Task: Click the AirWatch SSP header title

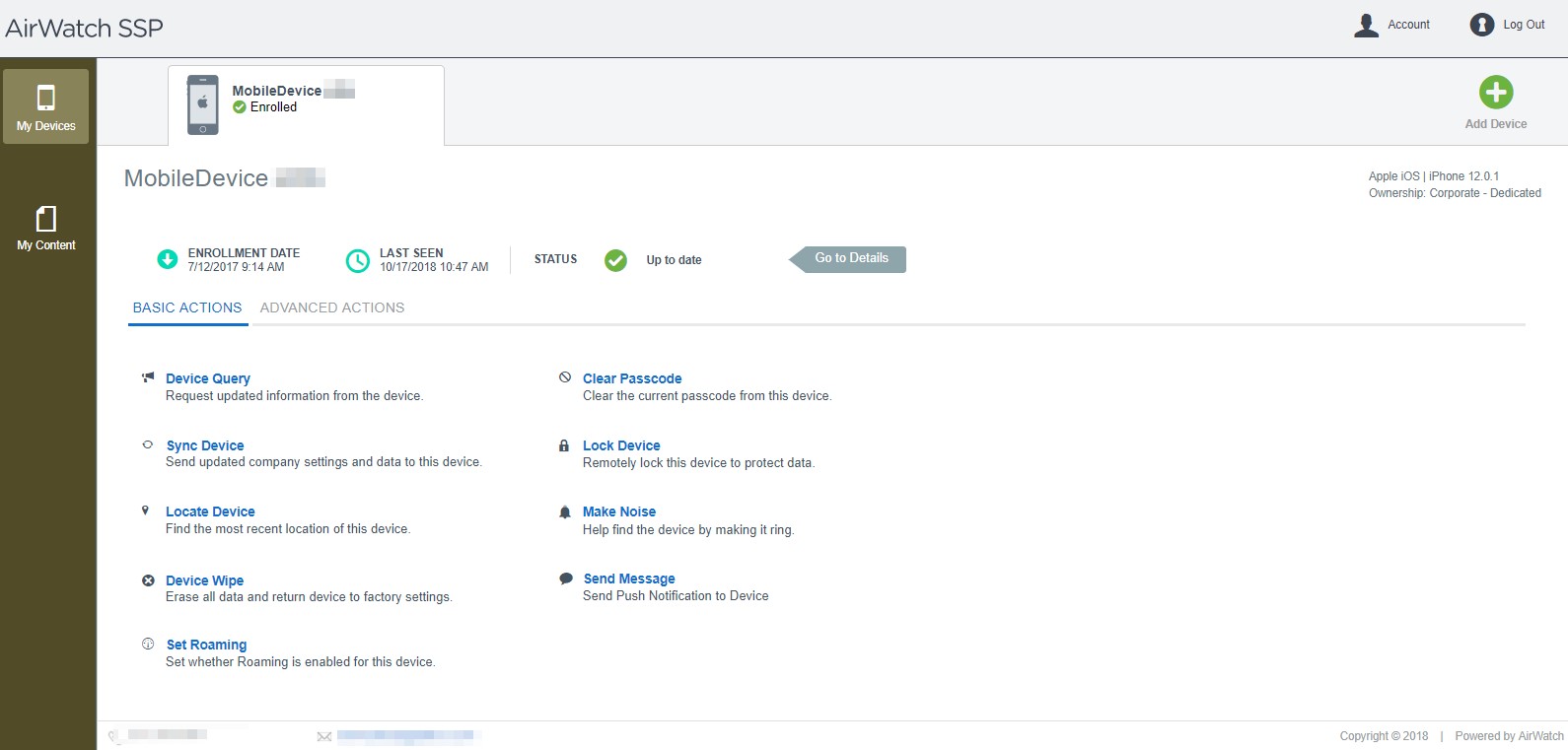Action: pyautogui.click(x=84, y=29)
